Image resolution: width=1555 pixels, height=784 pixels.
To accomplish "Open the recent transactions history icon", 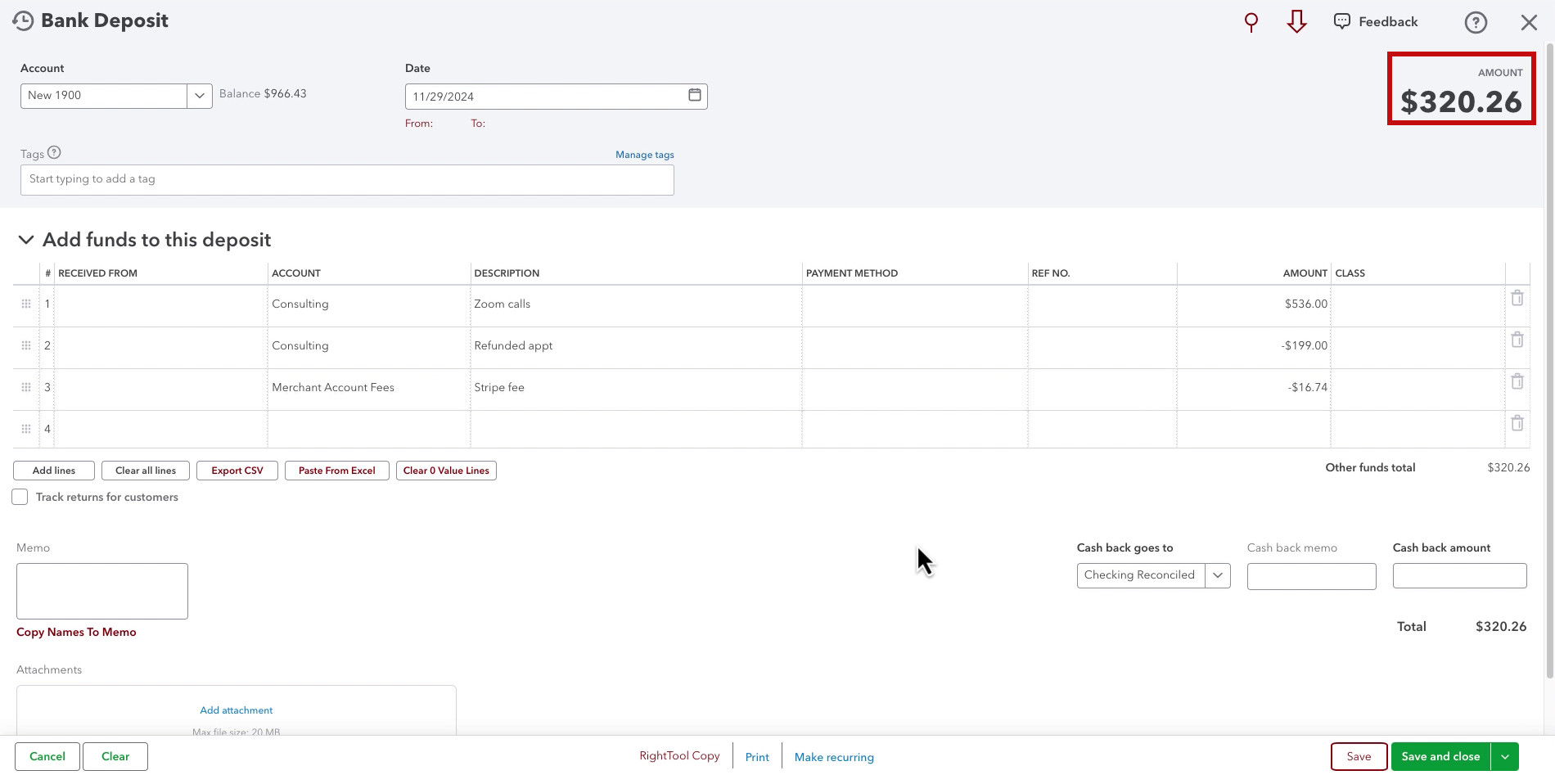I will click(x=23, y=21).
